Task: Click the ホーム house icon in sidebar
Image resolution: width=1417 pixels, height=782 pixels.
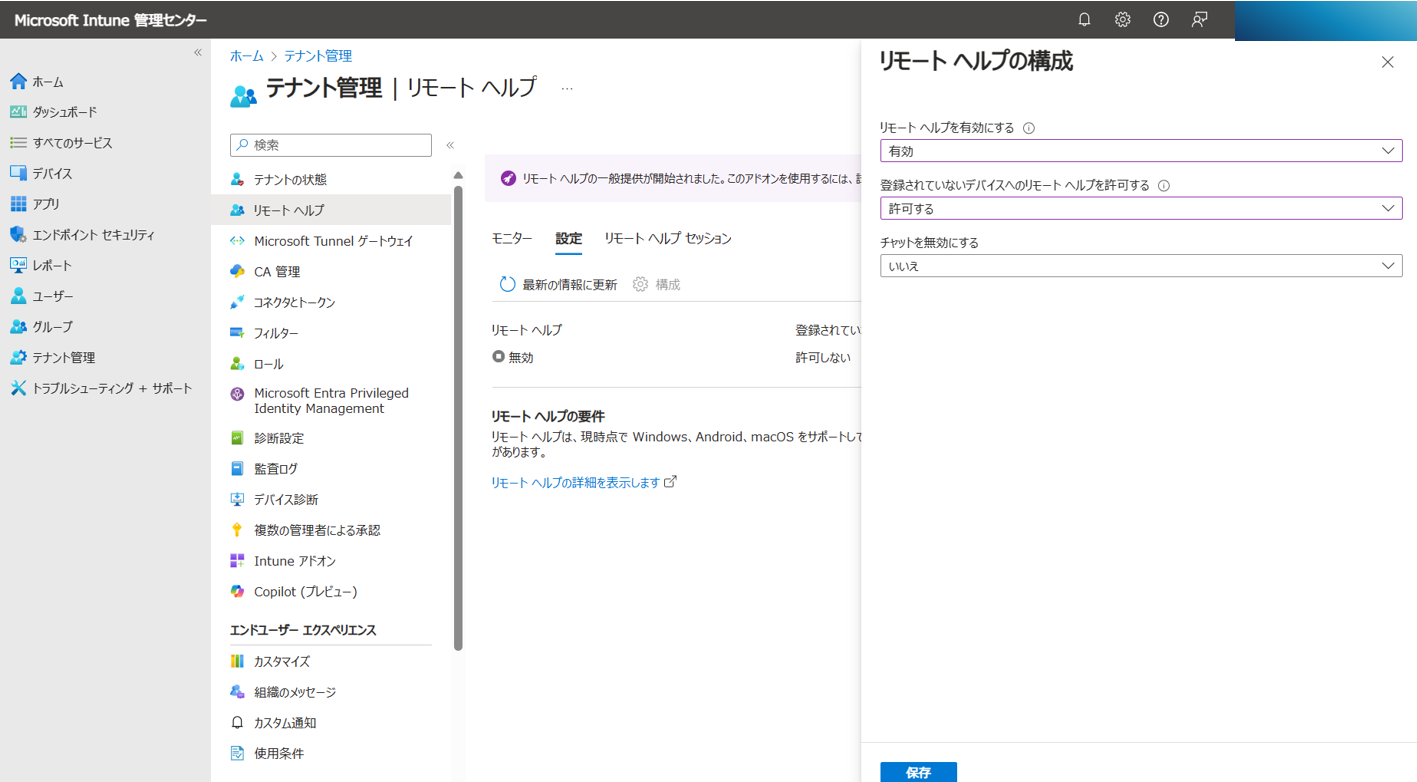Action: [x=18, y=82]
